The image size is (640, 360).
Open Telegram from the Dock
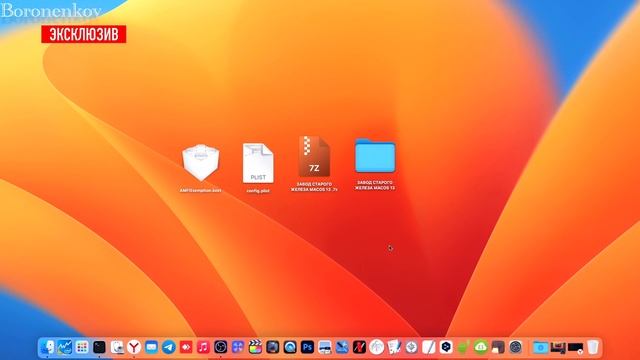coord(169,347)
